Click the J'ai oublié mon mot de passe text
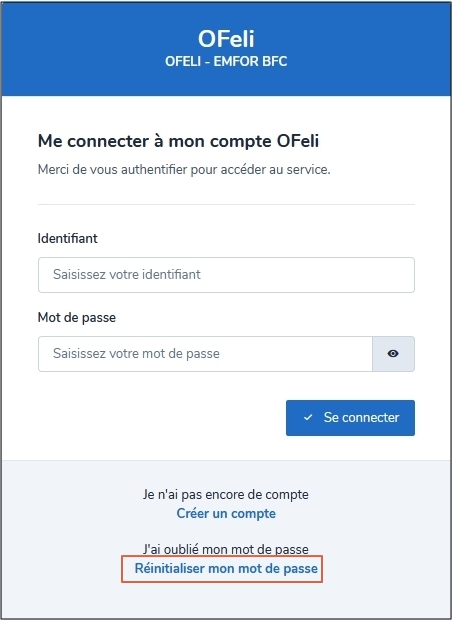This screenshot has height=620, width=452. (x=226, y=550)
